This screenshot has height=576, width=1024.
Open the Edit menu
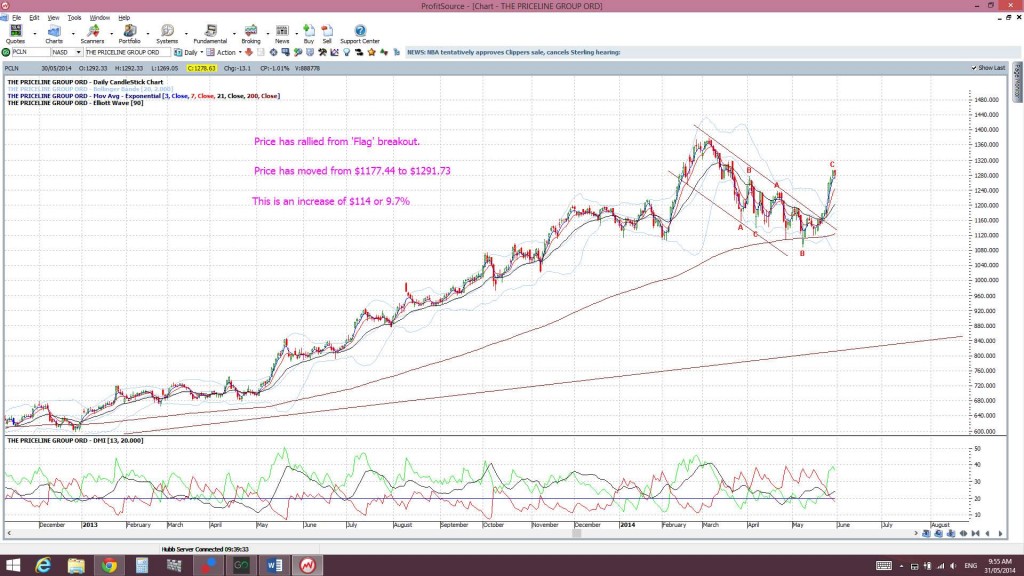pos(34,18)
